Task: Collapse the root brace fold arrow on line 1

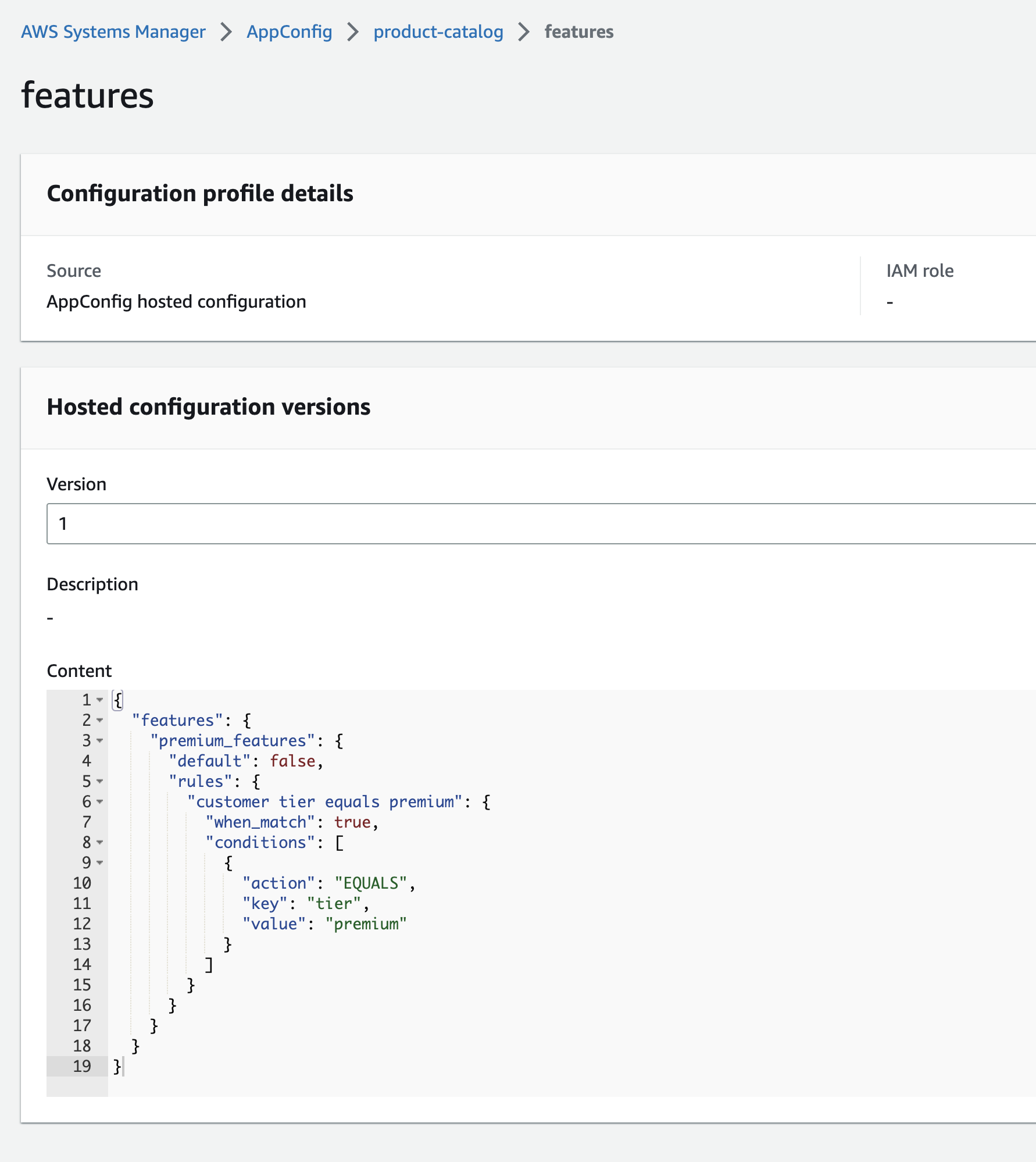Action: point(100,700)
